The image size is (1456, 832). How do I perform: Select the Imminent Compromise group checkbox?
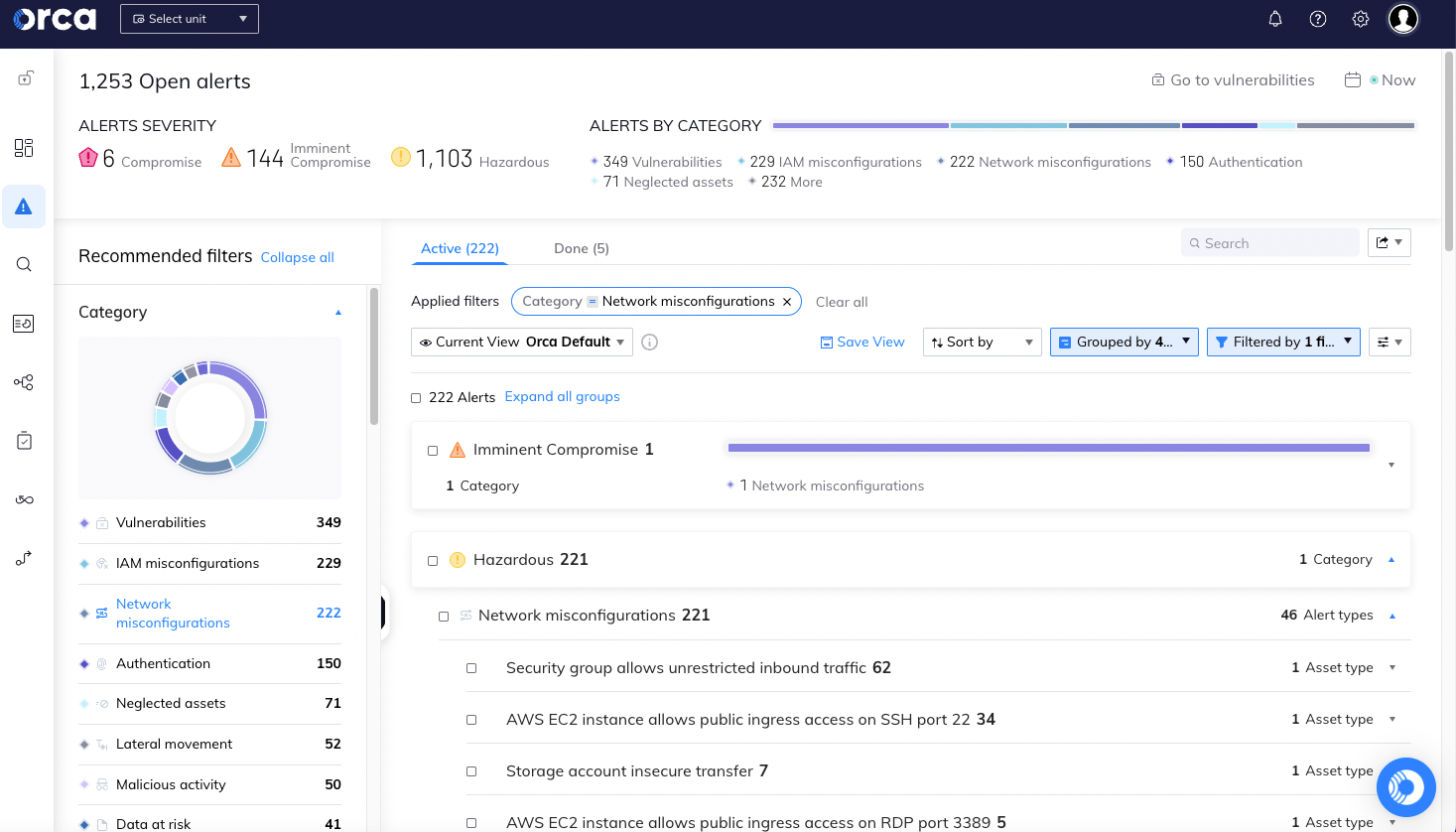tap(432, 450)
